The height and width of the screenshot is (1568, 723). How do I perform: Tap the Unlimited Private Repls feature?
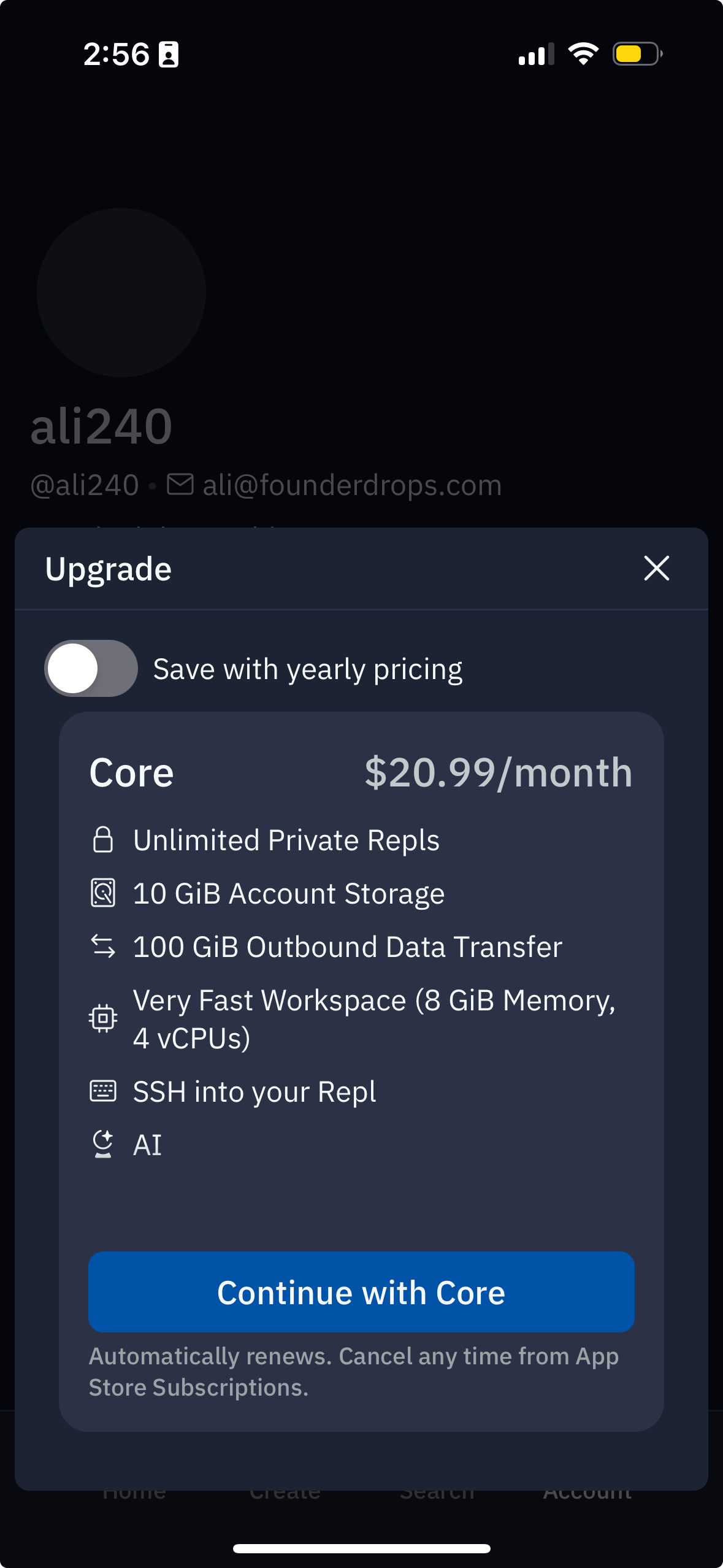pyautogui.click(x=286, y=840)
